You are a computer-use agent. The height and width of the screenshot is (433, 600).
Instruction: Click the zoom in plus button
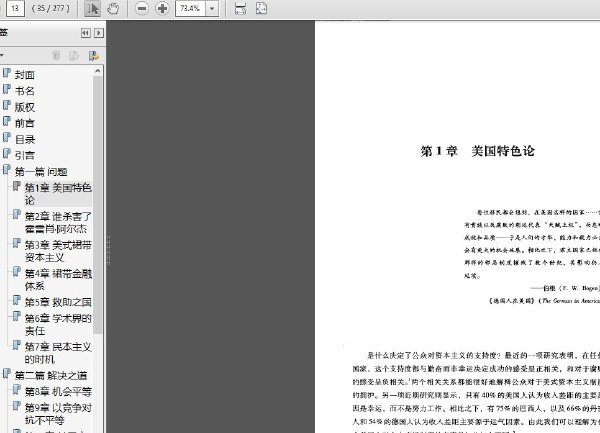tap(162, 9)
